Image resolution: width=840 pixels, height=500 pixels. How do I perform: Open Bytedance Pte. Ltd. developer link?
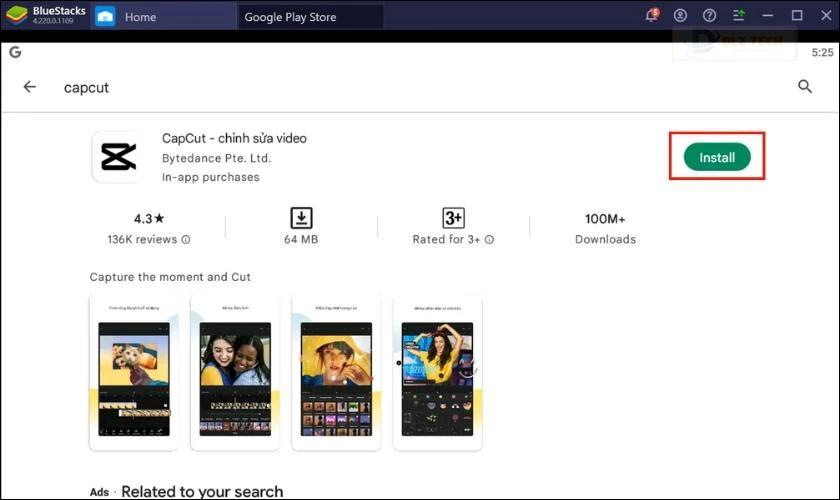tap(216, 158)
